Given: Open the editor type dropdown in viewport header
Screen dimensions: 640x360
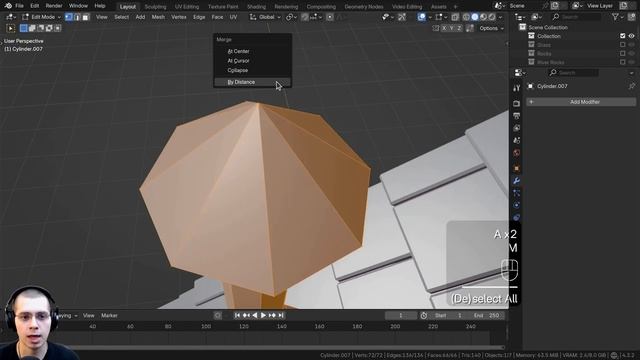Looking at the screenshot, I should coord(10,17).
